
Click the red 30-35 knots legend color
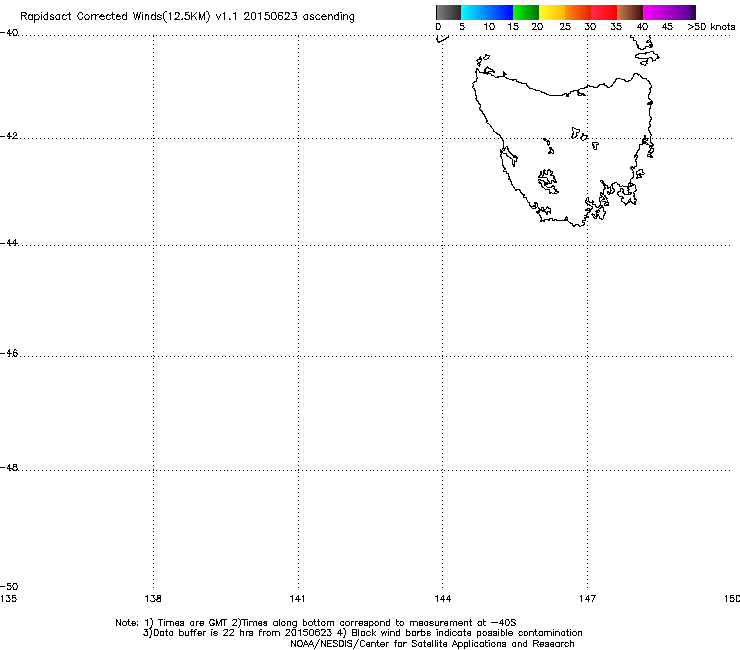point(604,12)
